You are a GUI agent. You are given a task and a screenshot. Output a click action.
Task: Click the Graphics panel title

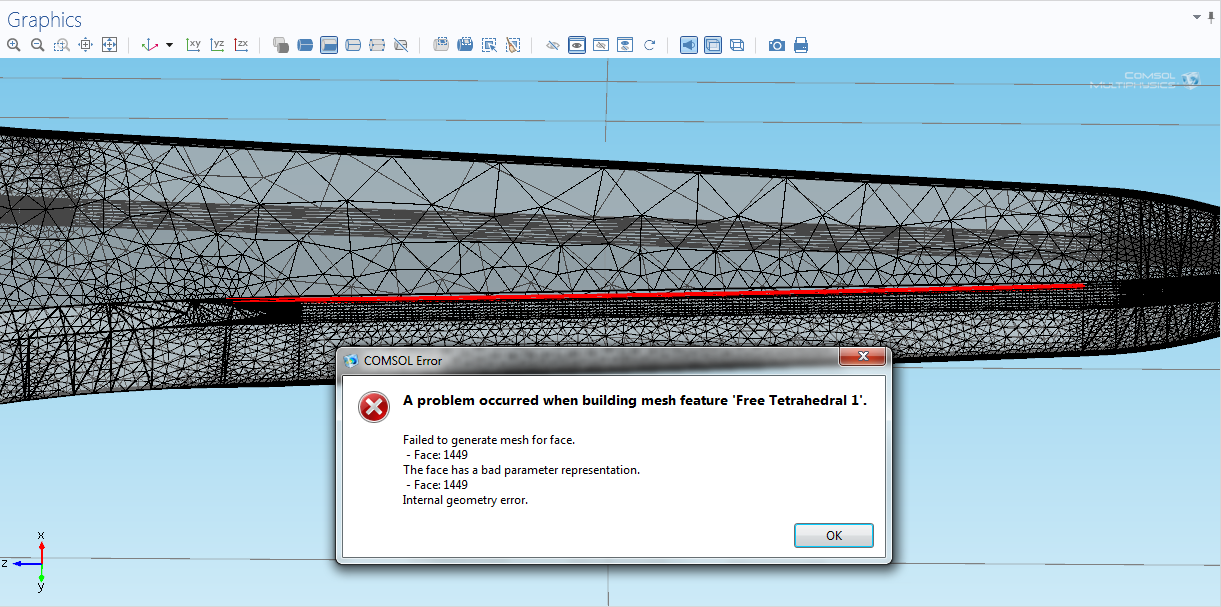click(x=45, y=20)
